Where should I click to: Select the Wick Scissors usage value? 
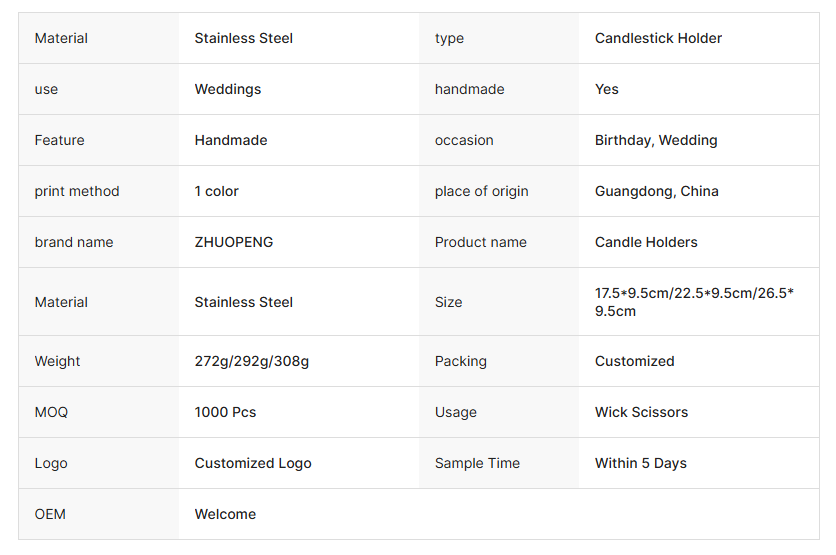coord(641,412)
